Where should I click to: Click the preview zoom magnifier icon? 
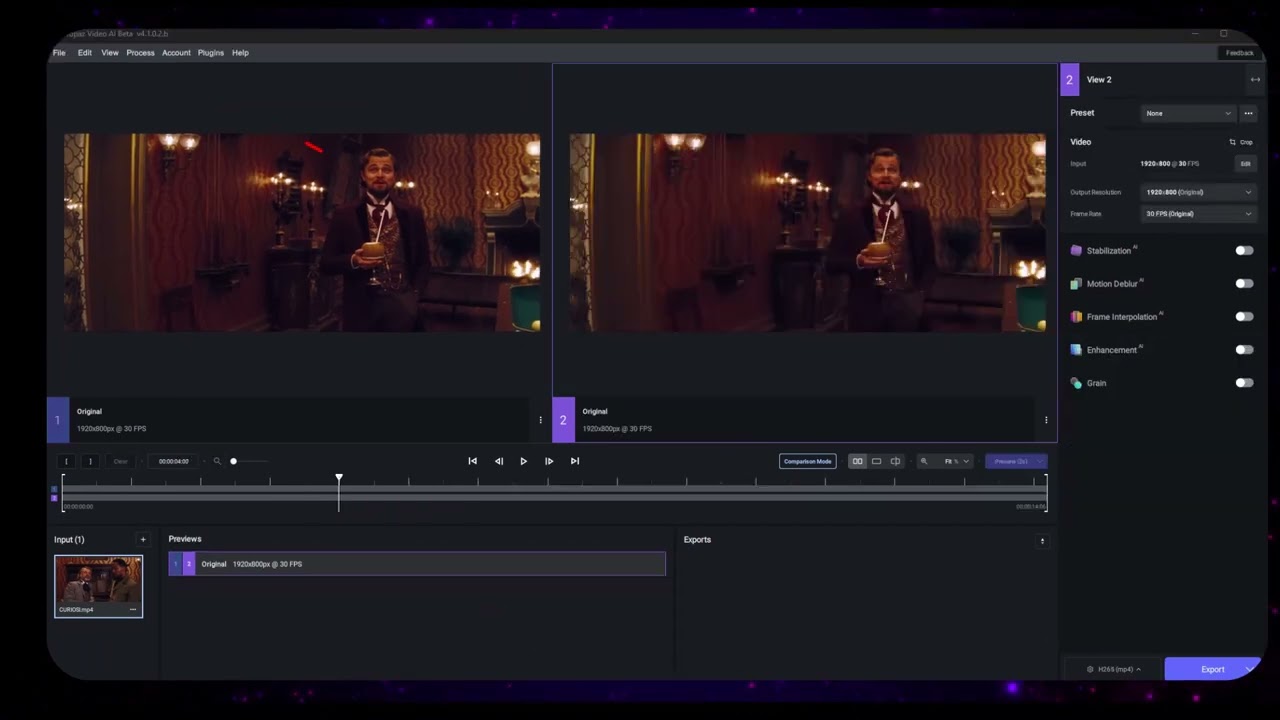point(924,461)
